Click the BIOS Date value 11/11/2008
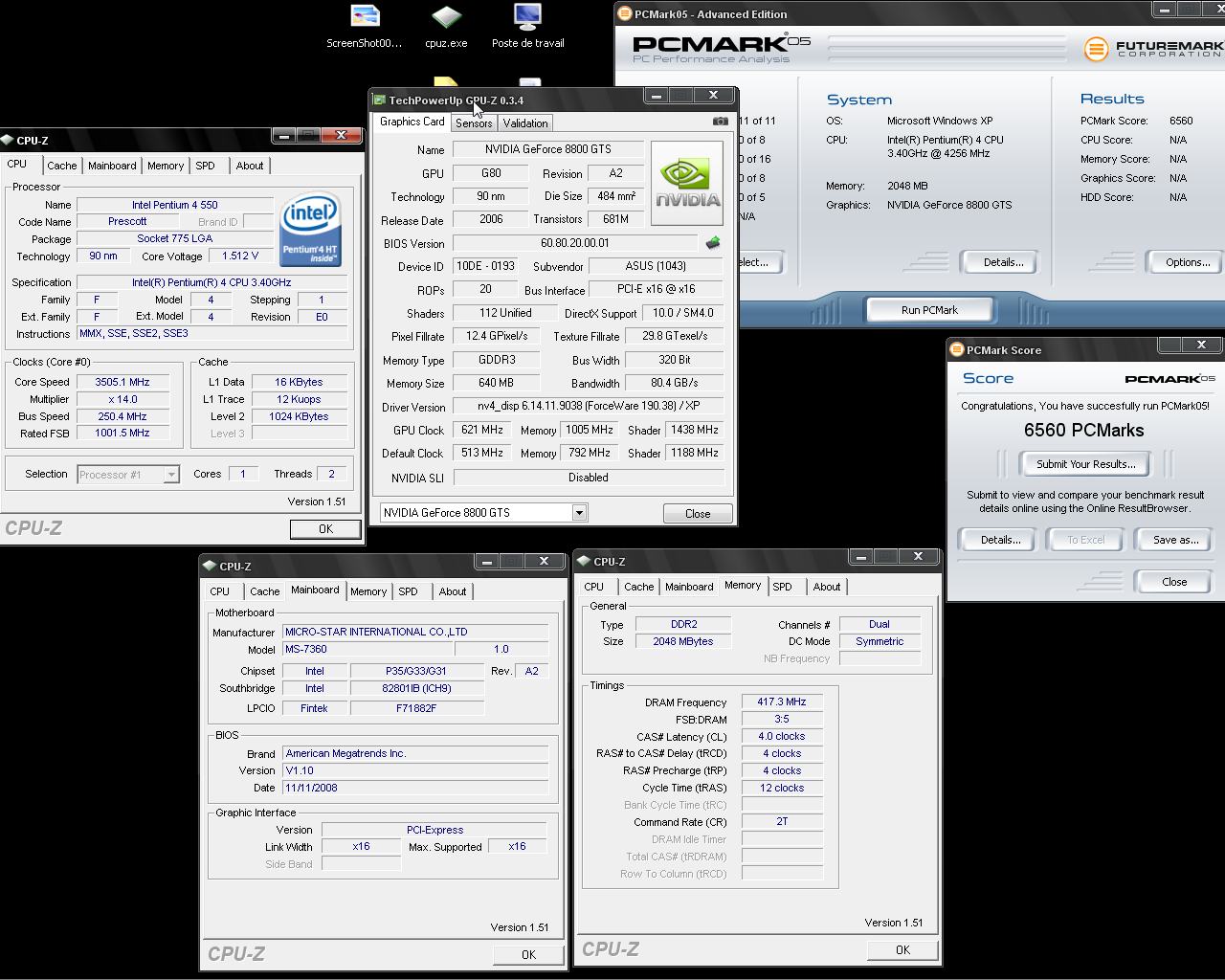Viewport: 1225px width, 980px height. coord(415,788)
